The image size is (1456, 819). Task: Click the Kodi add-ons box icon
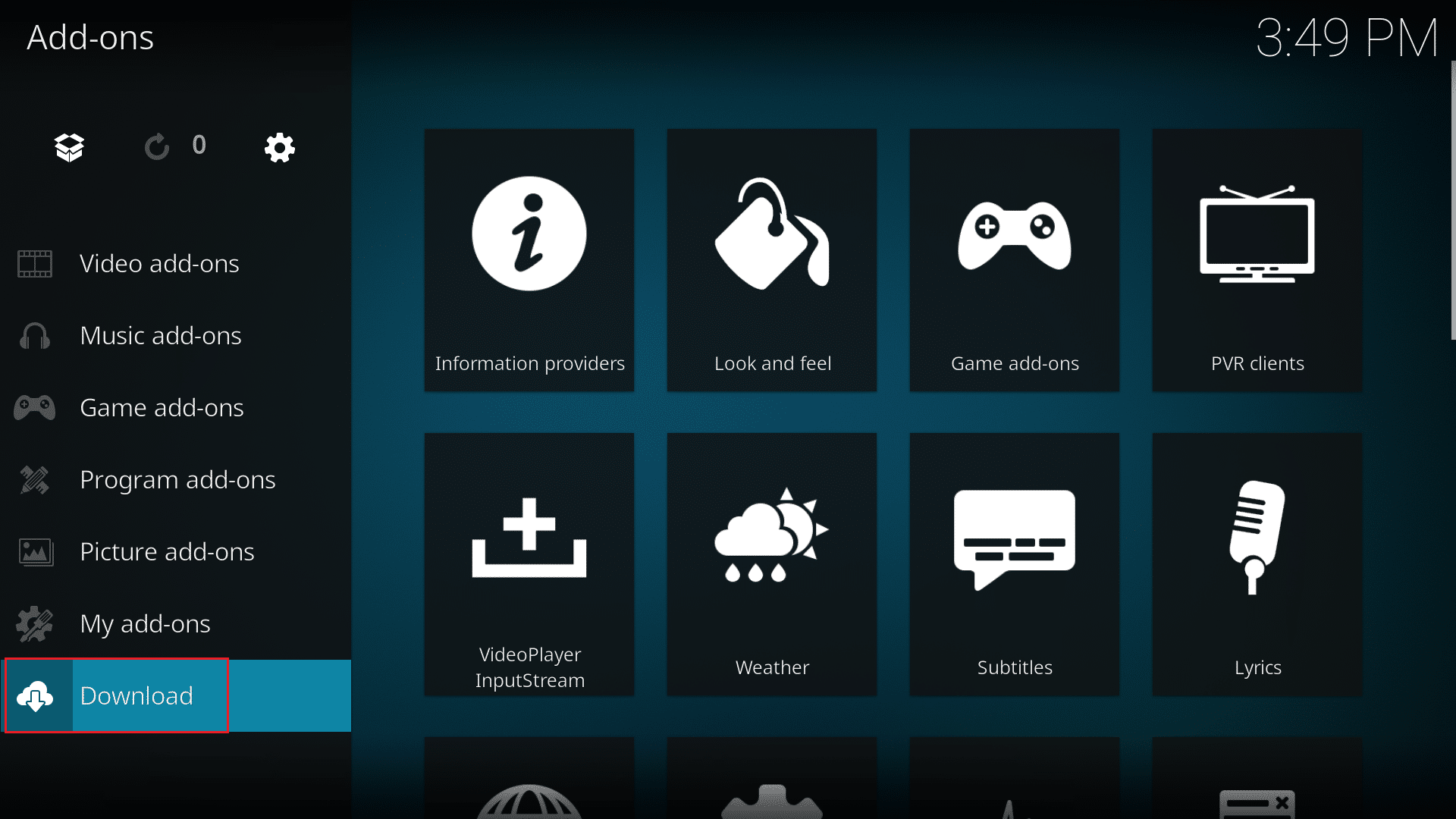[68, 147]
